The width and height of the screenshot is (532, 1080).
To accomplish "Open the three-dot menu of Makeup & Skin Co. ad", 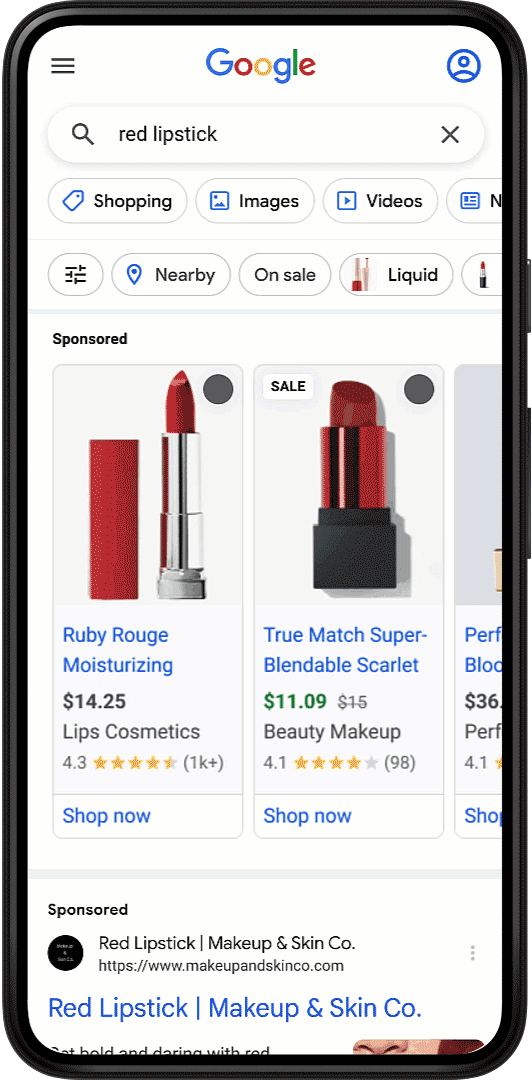I will coord(472,953).
